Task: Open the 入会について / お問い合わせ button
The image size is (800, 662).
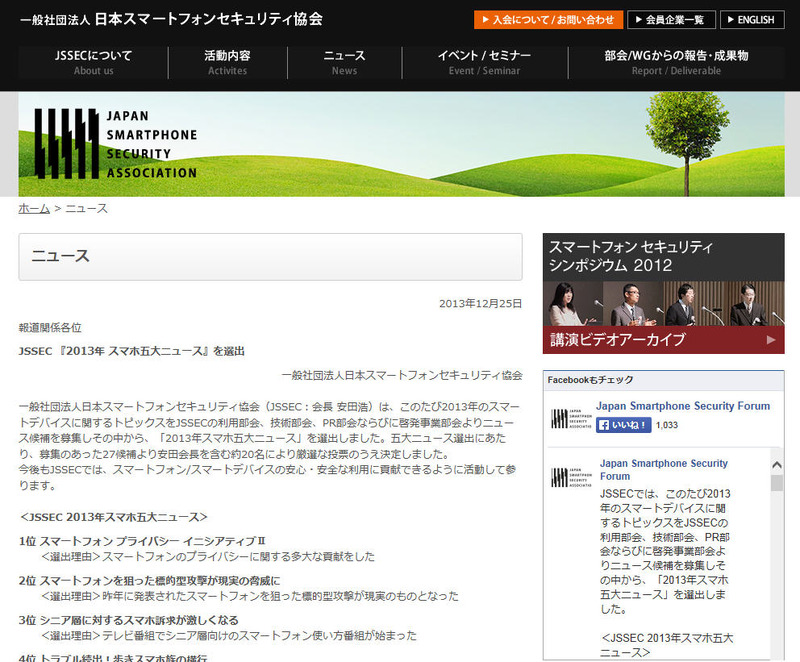Action: pos(548,20)
